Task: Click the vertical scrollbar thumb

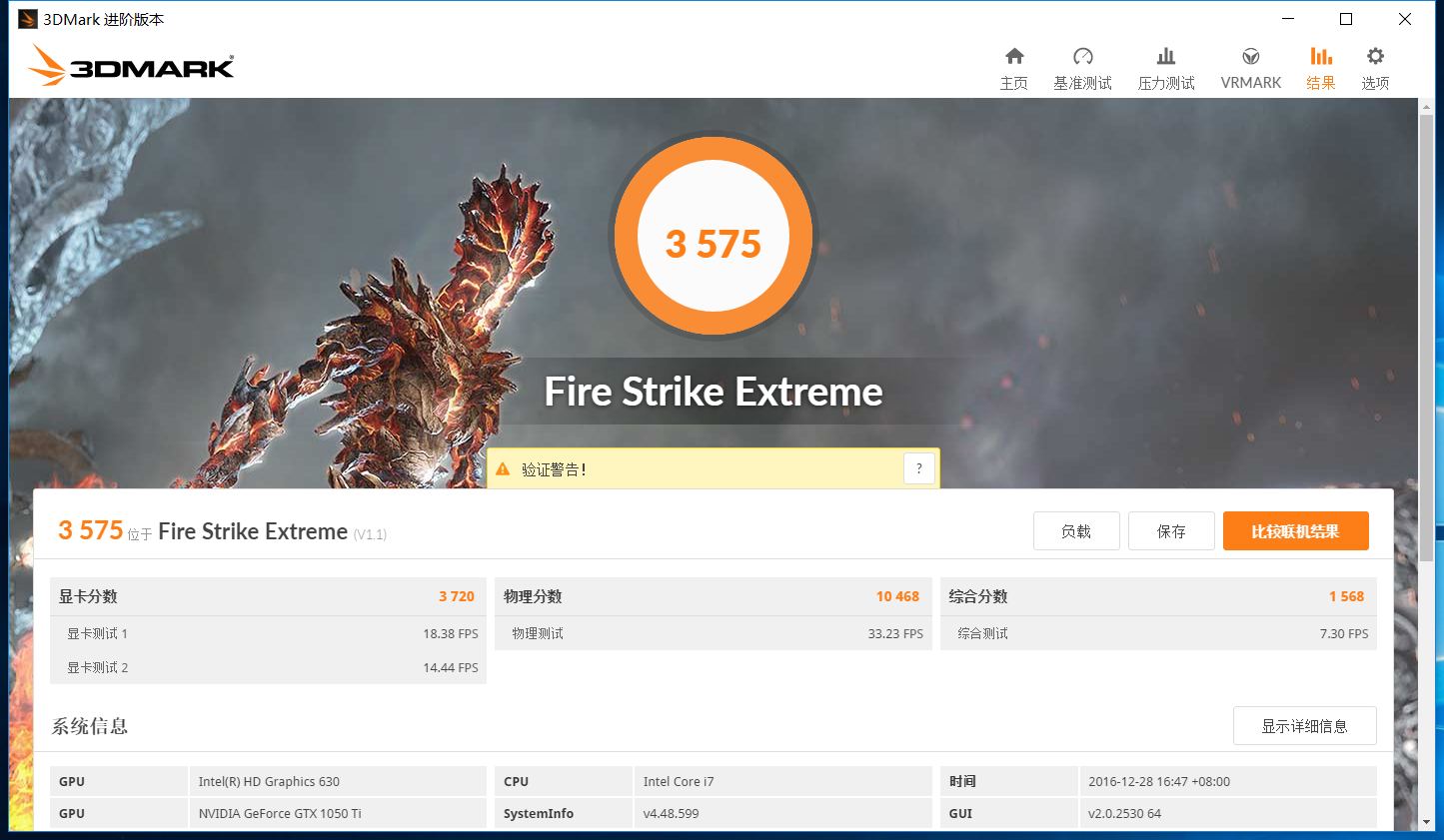Action: tap(1426, 338)
